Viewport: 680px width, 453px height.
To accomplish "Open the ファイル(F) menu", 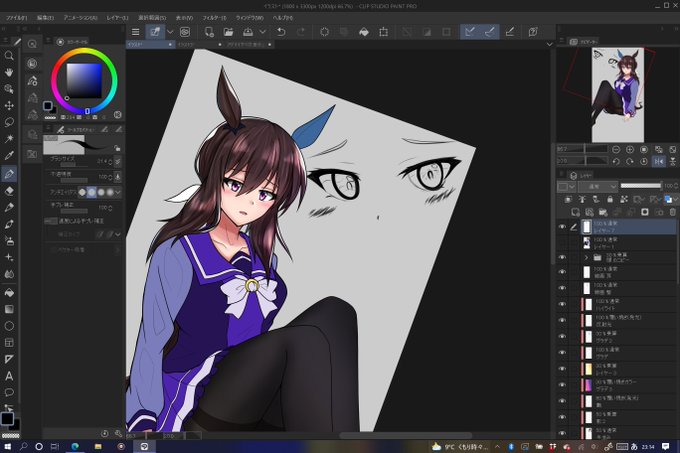I will point(16,18).
